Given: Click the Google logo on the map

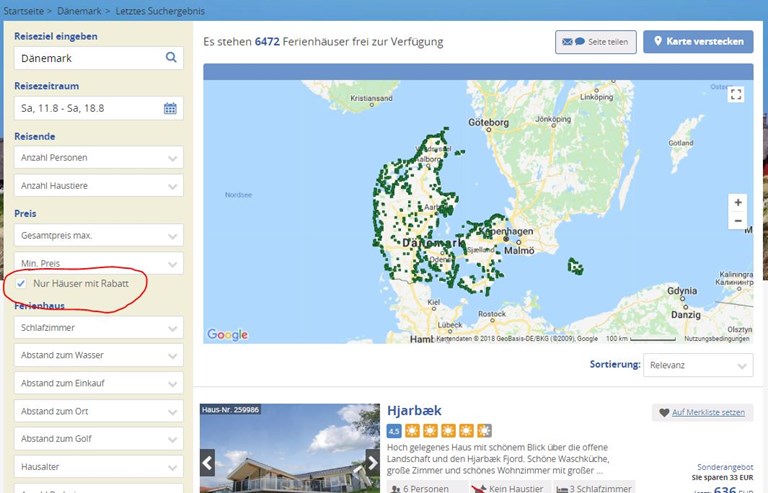Looking at the screenshot, I should (x=227, y=335).
